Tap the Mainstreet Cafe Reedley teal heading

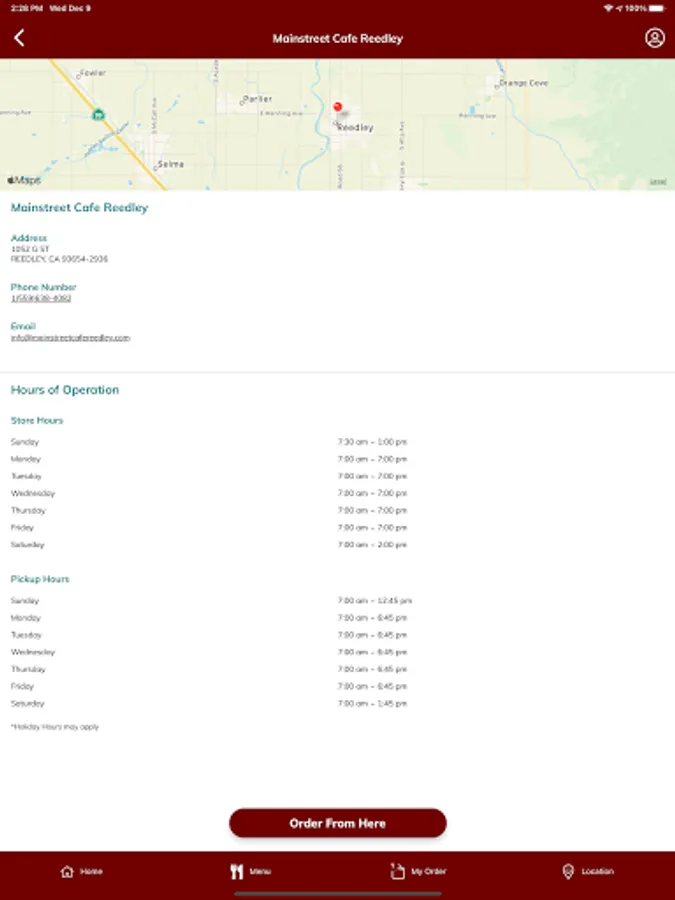pos(79,208)
